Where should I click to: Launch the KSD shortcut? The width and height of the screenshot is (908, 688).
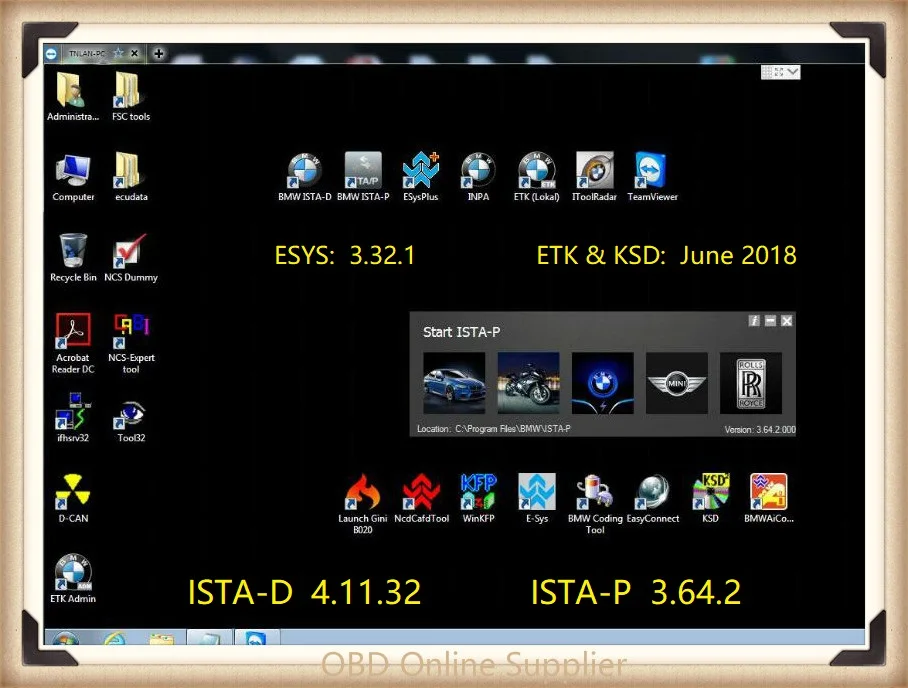click(x=711, y=498)
